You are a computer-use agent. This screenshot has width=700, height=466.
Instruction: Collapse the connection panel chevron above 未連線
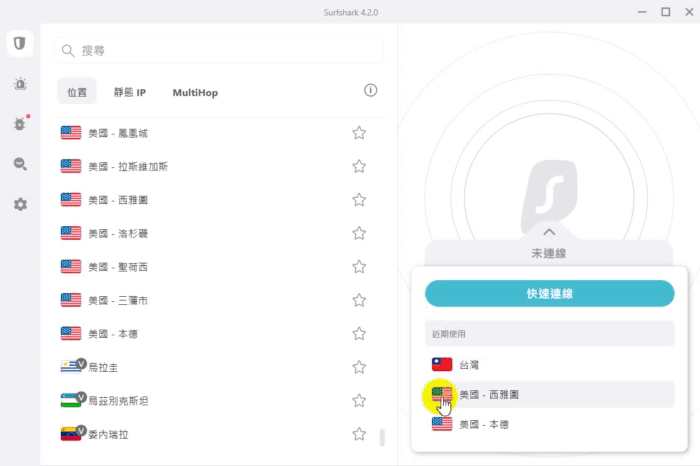(549, 232)
